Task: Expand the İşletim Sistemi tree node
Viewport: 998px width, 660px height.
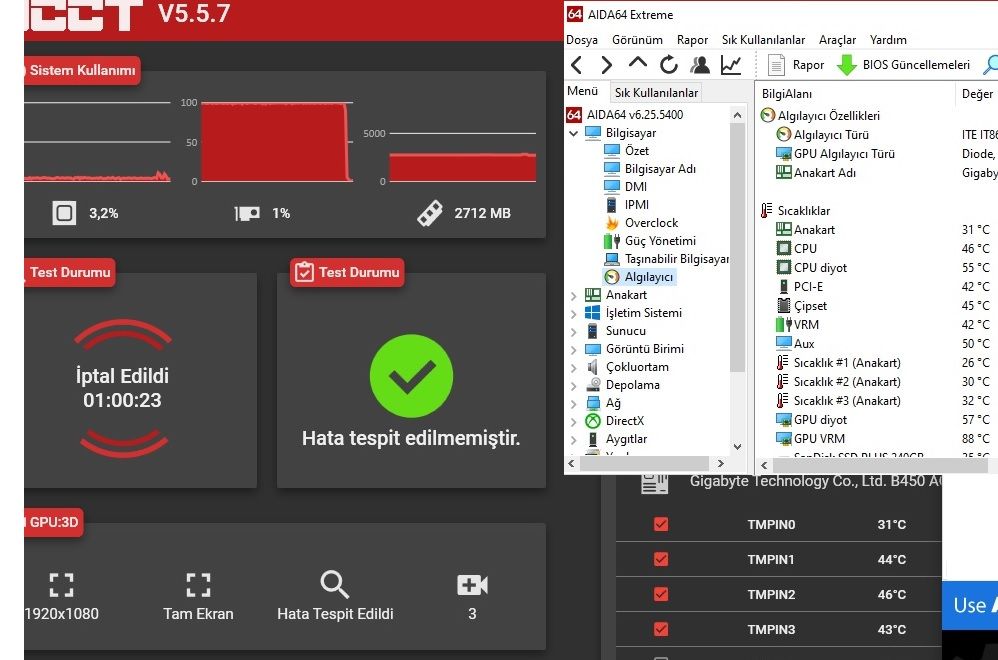Action: pyautogui.click(x=573, y=313)
